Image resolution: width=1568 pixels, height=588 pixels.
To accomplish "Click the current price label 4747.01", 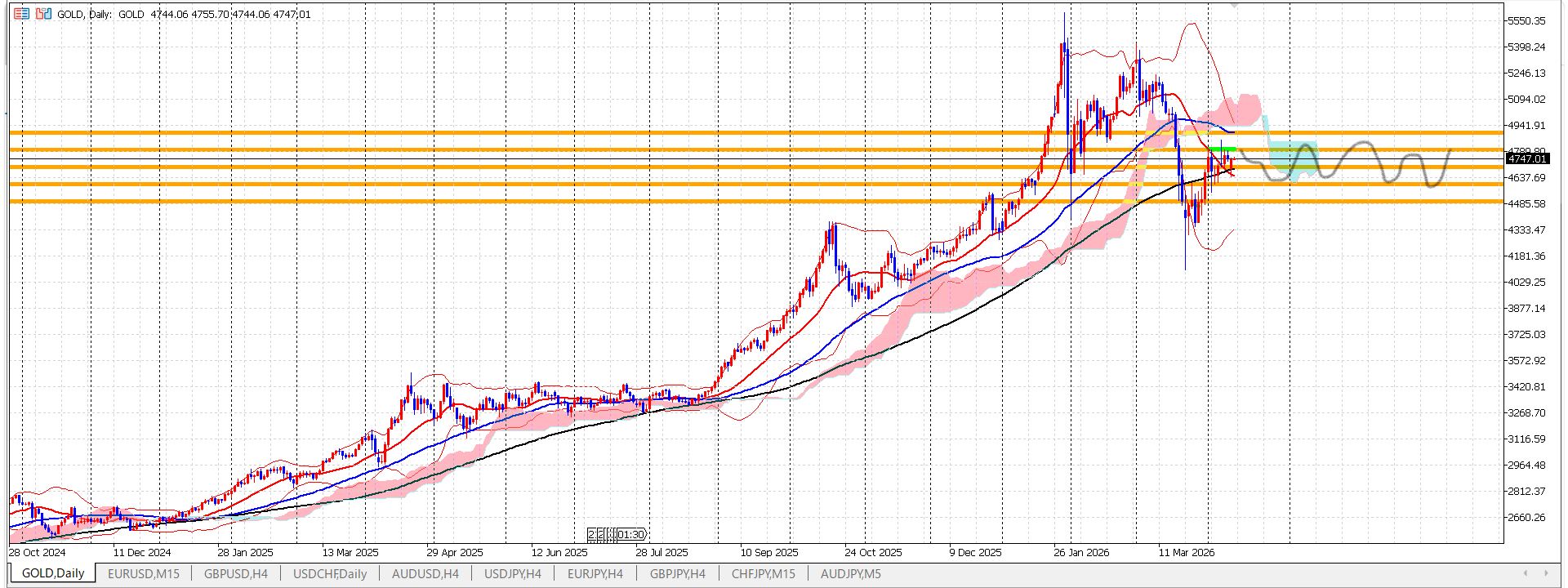I will 1527,159.
